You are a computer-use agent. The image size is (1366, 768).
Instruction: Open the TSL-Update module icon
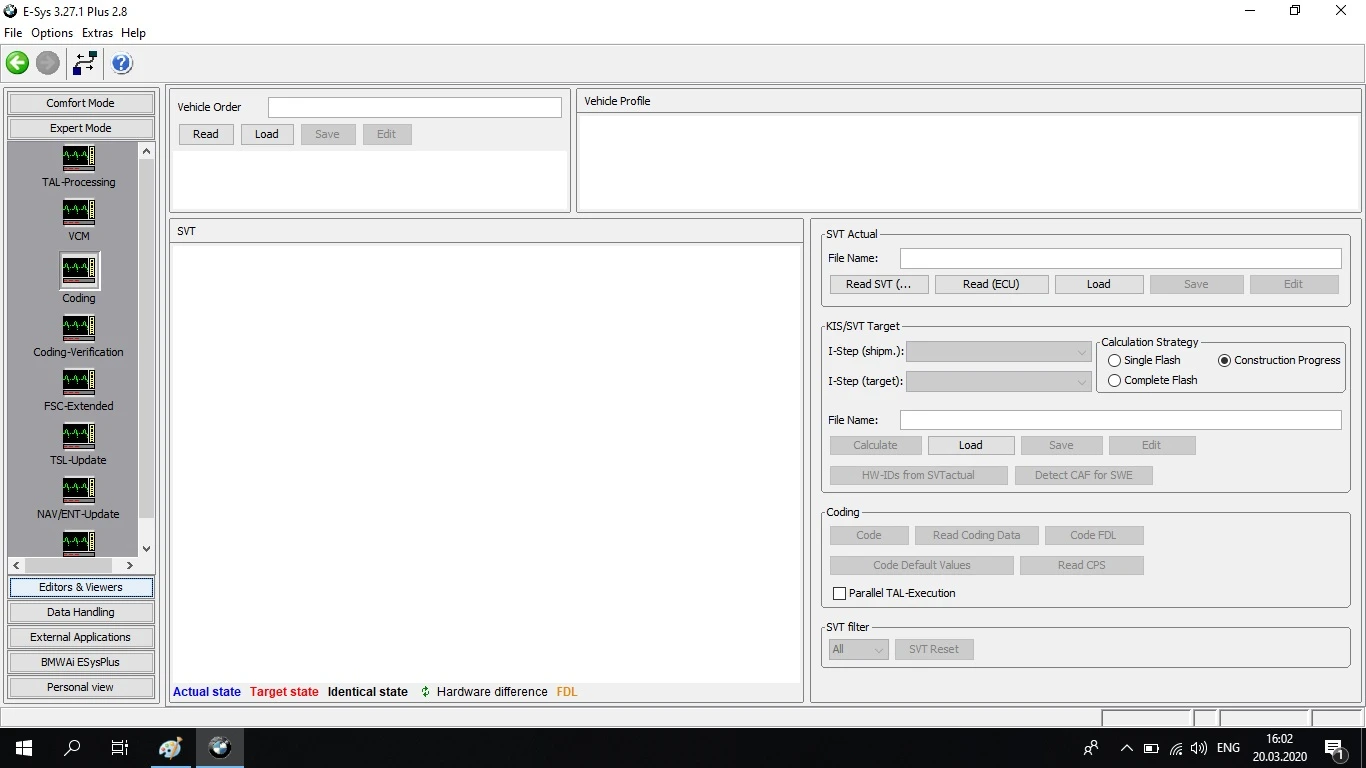[78, 436]
